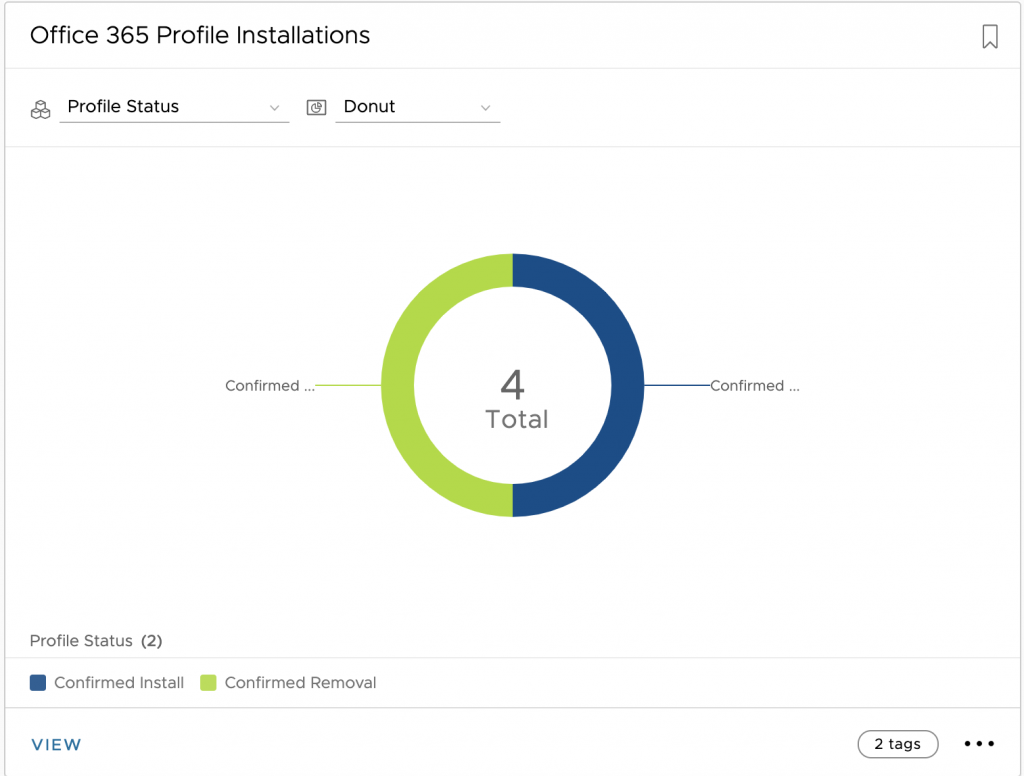Click the Donut dropdown chevron arrow
The image size is (1024, 776).
(x=486, y=107)
